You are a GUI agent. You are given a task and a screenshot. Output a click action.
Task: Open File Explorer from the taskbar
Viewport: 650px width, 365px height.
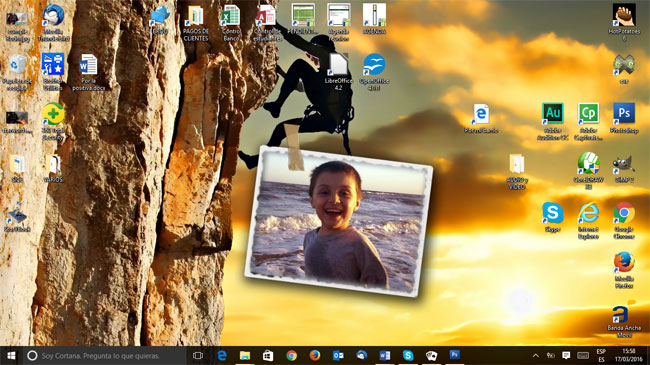click(x=245, y=355)
